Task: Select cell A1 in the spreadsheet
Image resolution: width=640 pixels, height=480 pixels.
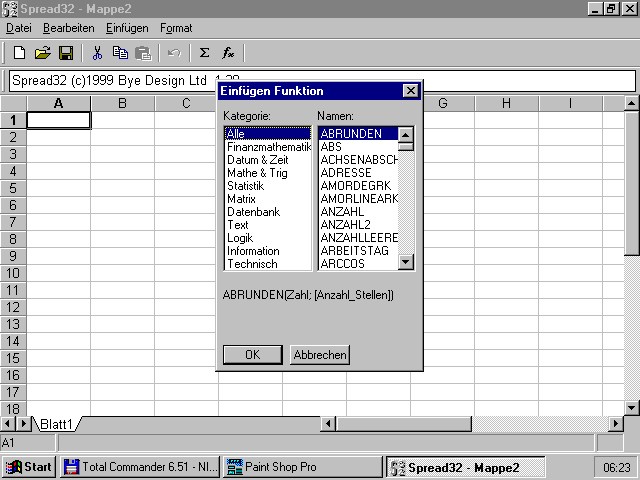Action: coord(58,120)
